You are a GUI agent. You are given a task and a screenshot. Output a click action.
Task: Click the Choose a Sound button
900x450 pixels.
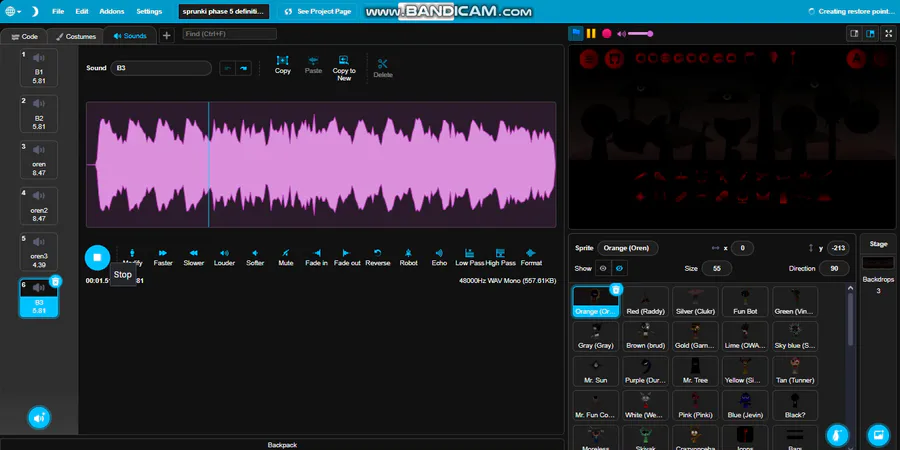click(x=39, y=418)
